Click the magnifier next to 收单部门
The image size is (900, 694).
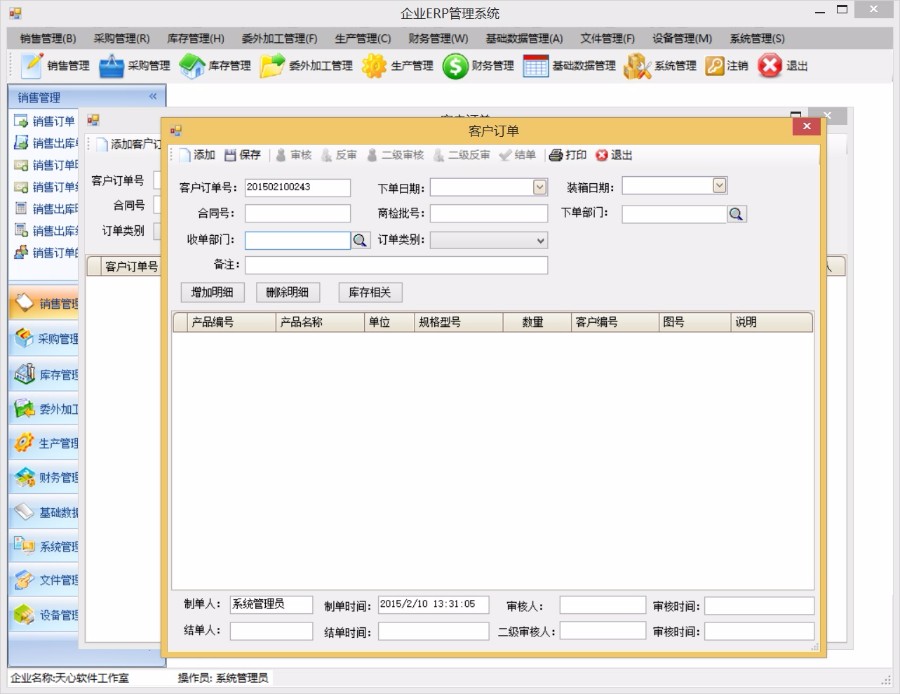click(360, 240)
